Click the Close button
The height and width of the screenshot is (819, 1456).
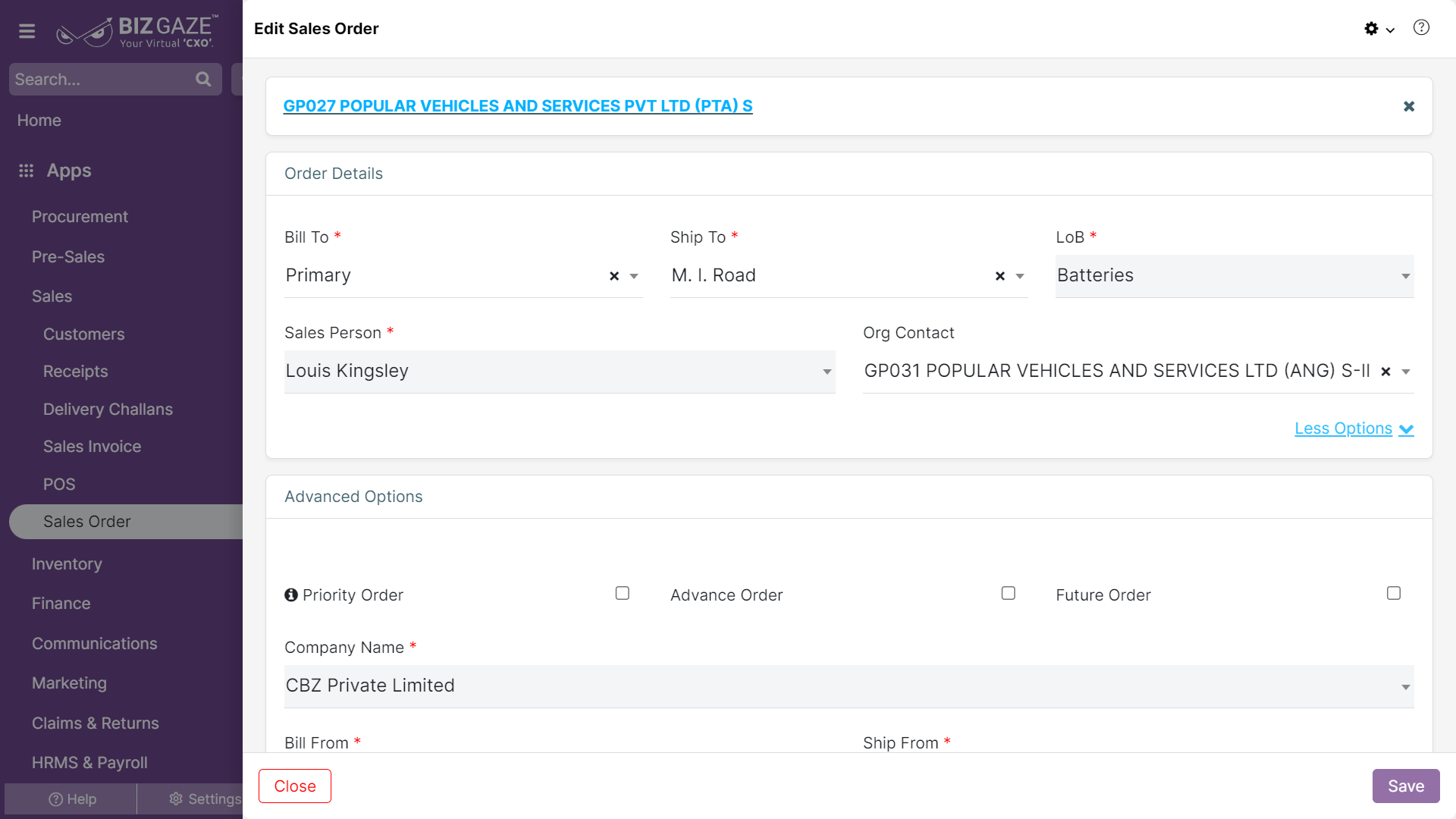(295, 786)
